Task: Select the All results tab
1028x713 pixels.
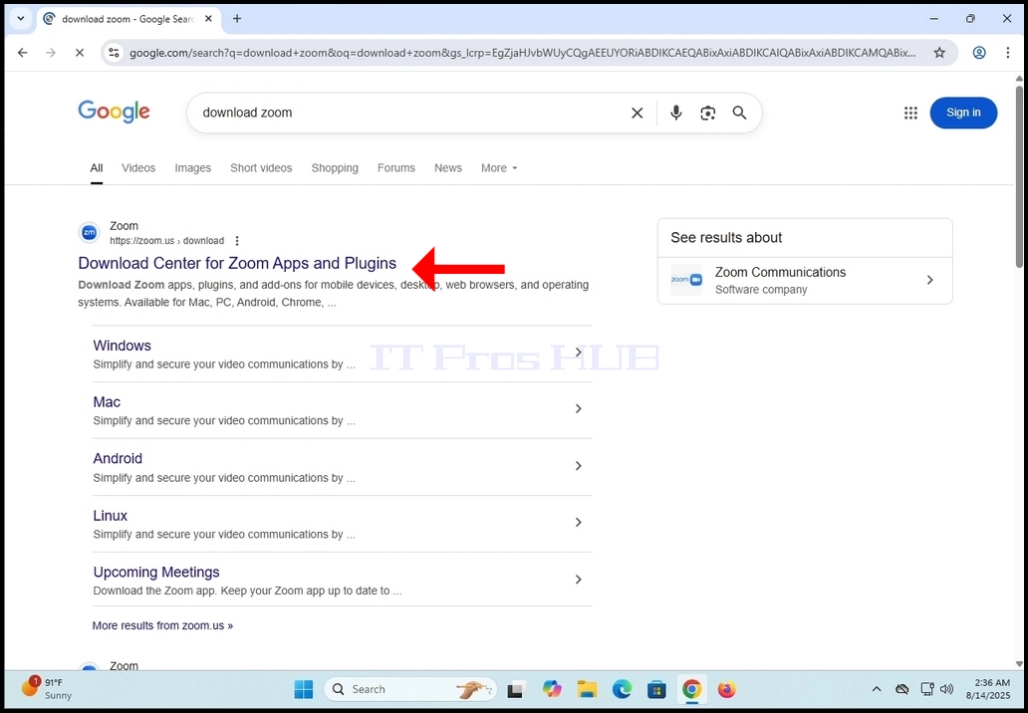Action: [x=96, y=168]
